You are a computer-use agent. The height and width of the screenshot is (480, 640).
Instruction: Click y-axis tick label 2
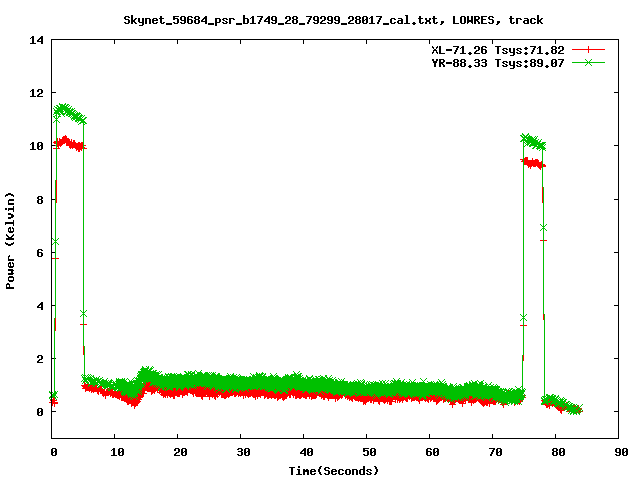(x=40, y=359)
